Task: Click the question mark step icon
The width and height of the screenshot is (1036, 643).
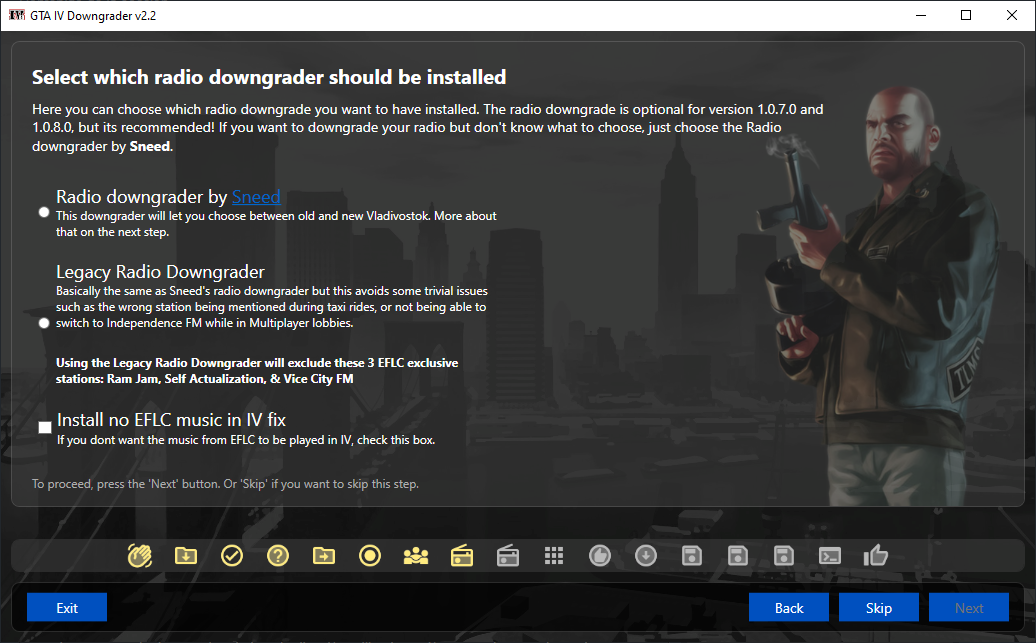Action: tap(278, 556)
